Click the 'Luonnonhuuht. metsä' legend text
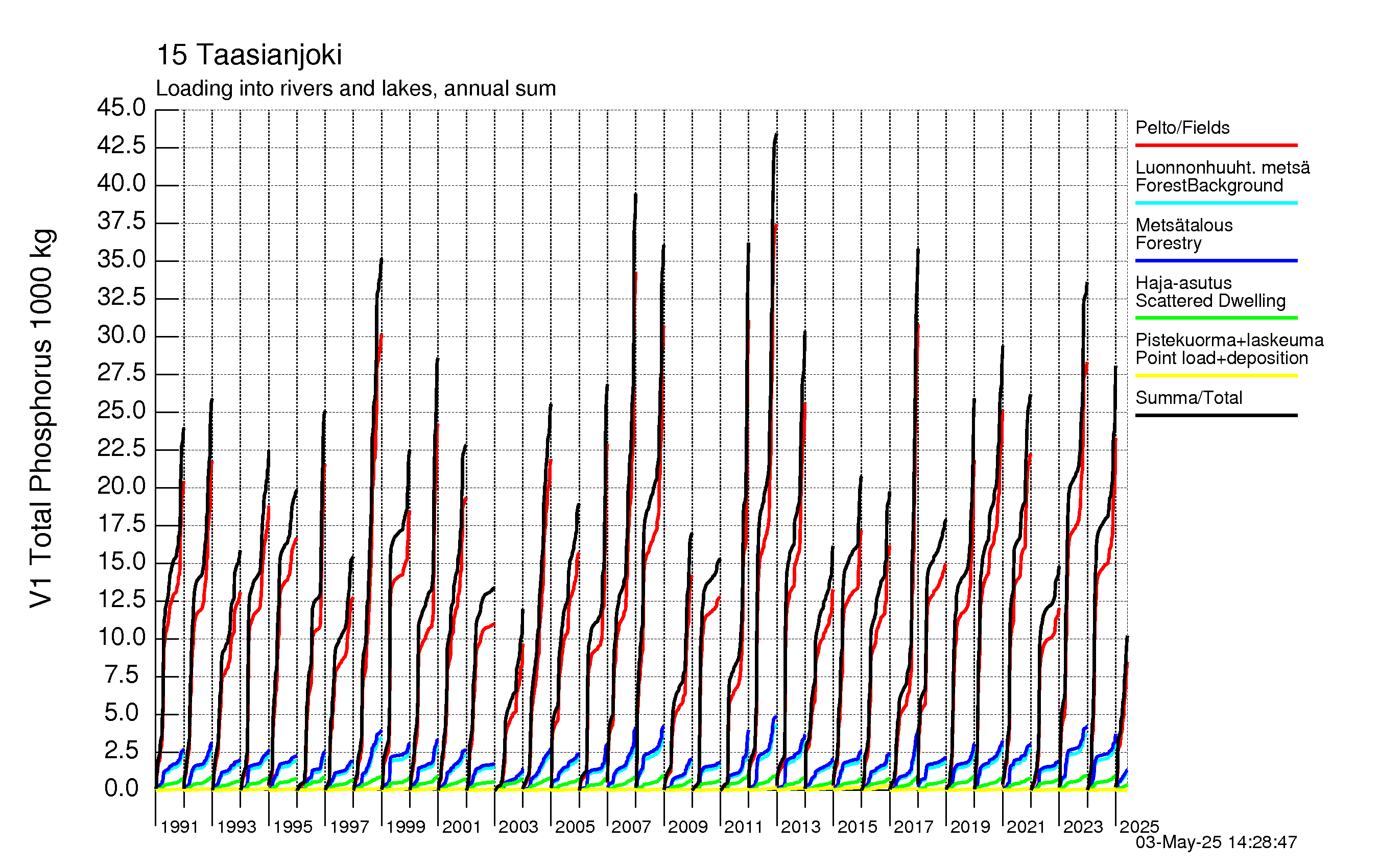1379x868 pixels. [1223, 168]
